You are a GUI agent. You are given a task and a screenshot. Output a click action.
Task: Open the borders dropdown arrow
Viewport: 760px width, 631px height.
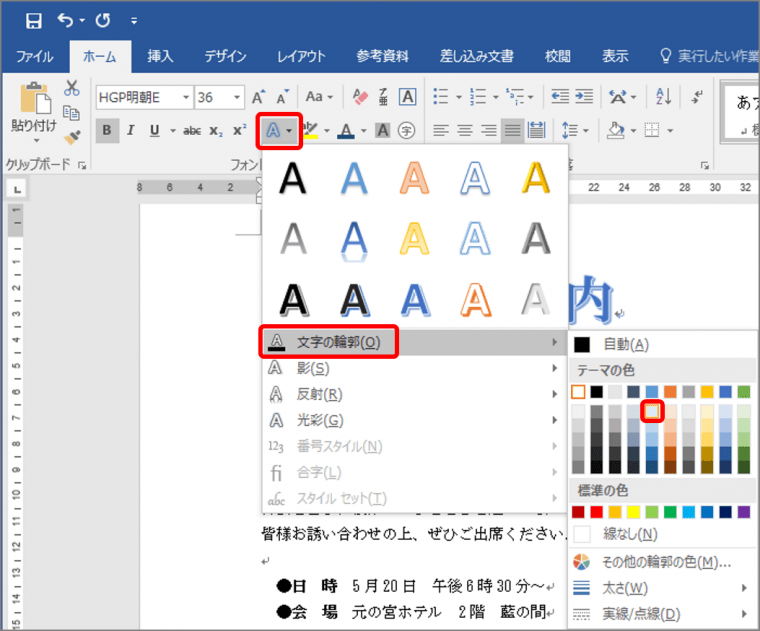click(670, 130)
